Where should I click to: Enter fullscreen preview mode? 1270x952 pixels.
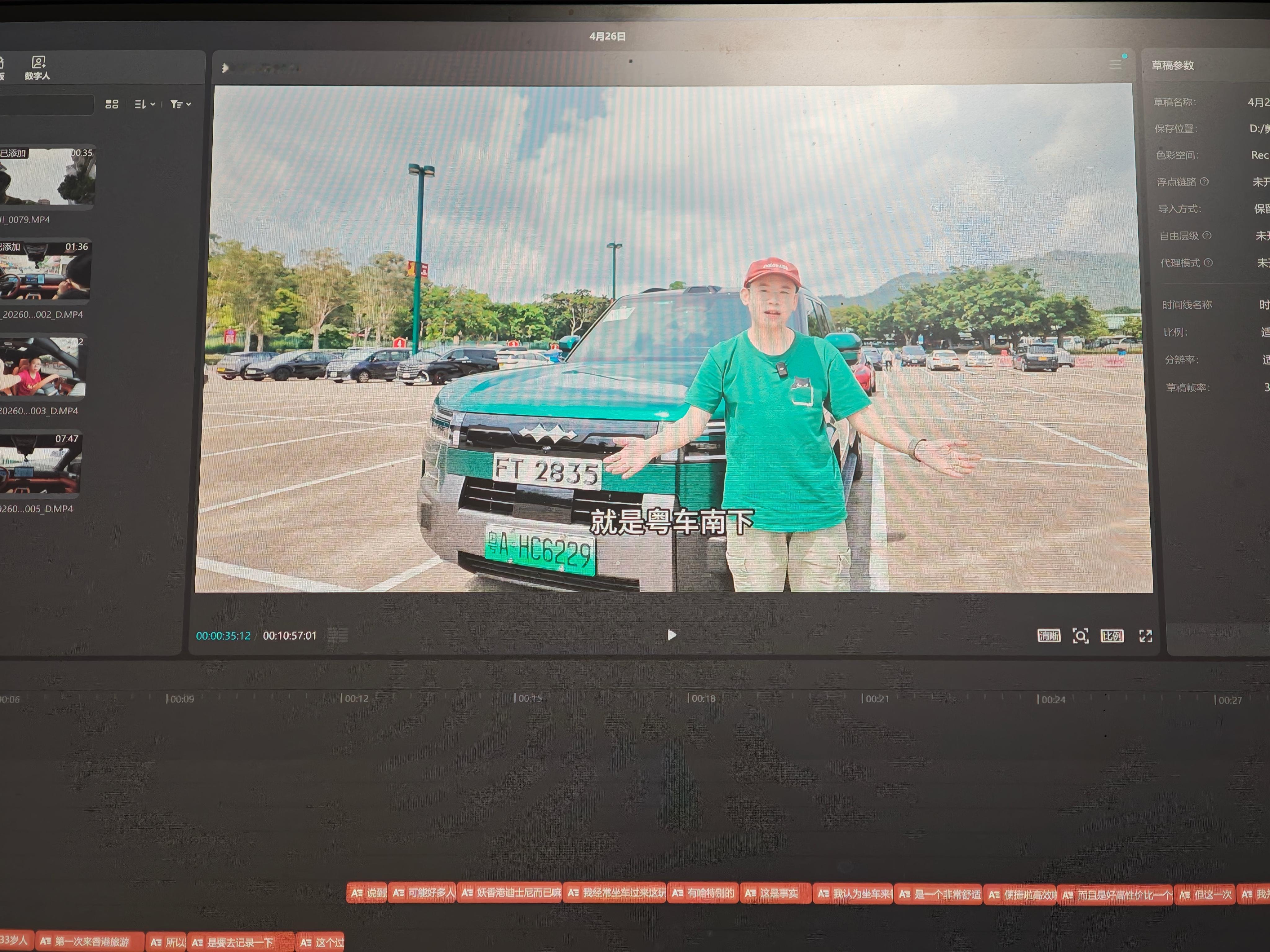(1145, 636)
